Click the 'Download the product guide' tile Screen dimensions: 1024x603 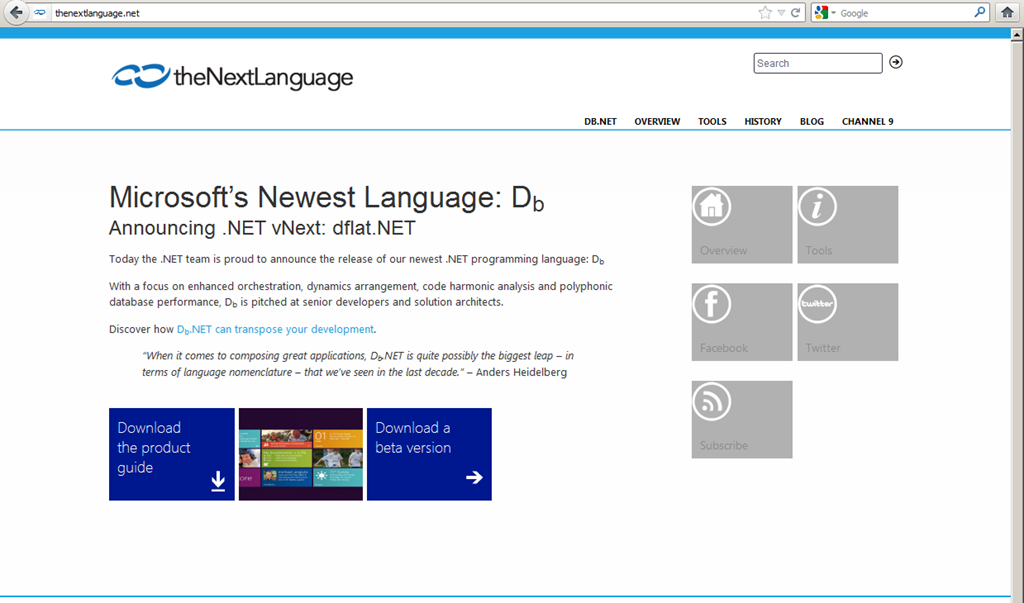[171, 454]
